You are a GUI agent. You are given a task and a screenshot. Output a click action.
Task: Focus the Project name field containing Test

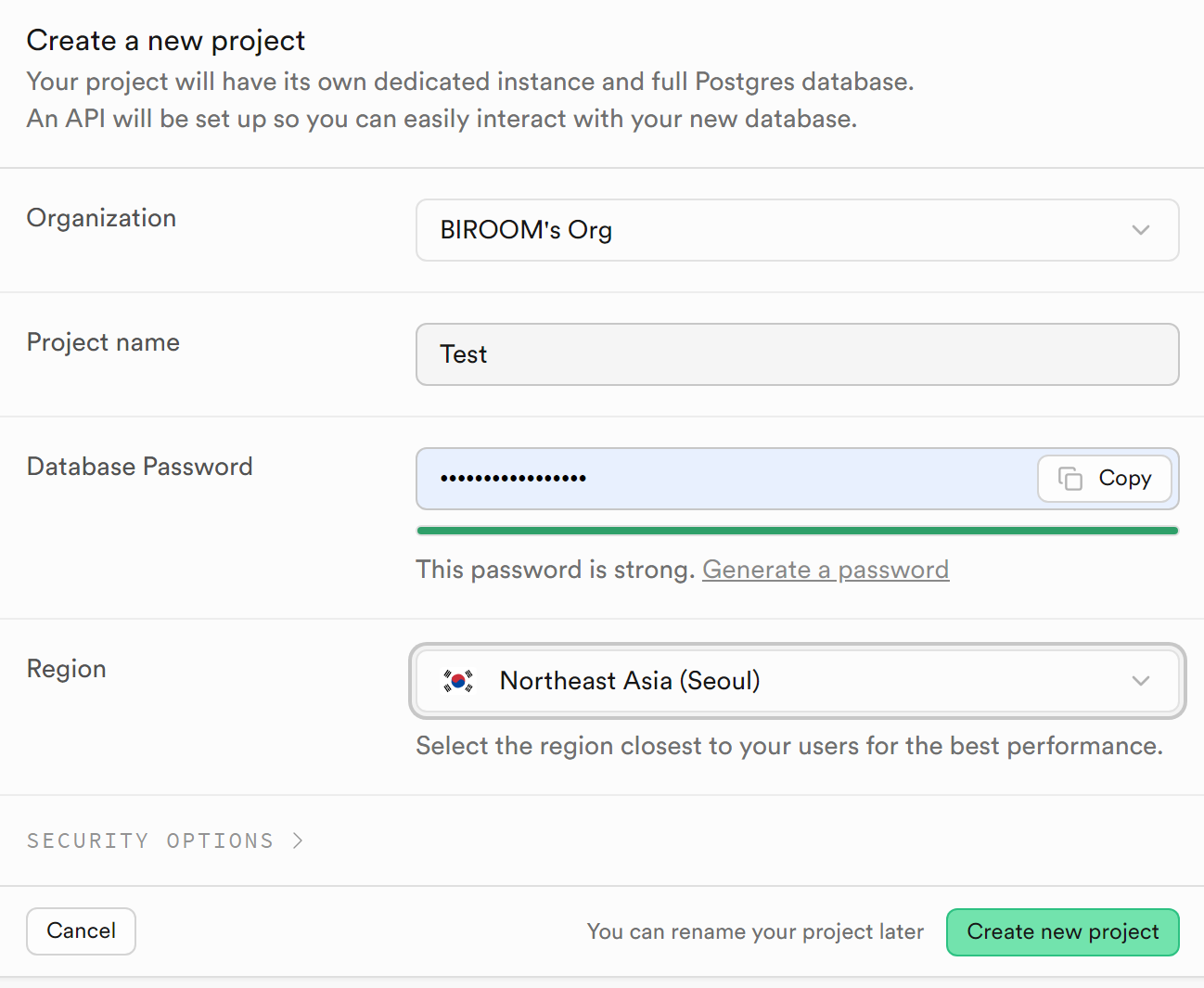pos(798,354)
